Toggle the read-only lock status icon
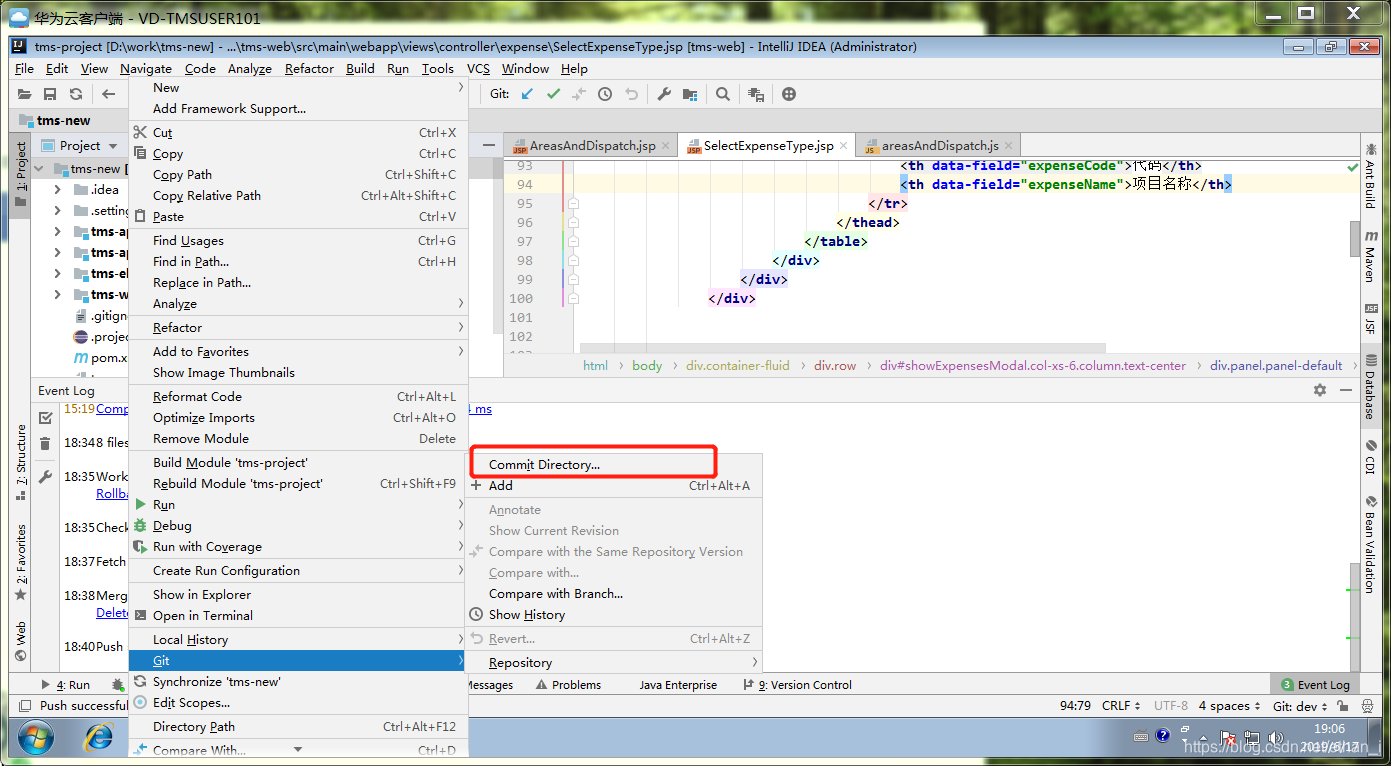The height and width of the screenshot is (766, 1391). pyautogui.click(x=1345, y=706)
